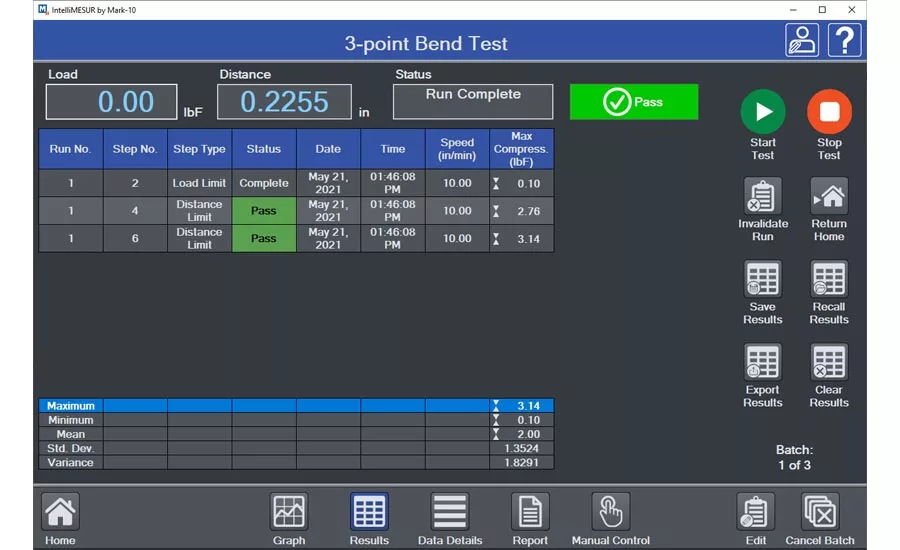Click the step number 4 cell
The width and height of the screenshot is (900, 550).
pyautogui.click(x=135, y=211)
